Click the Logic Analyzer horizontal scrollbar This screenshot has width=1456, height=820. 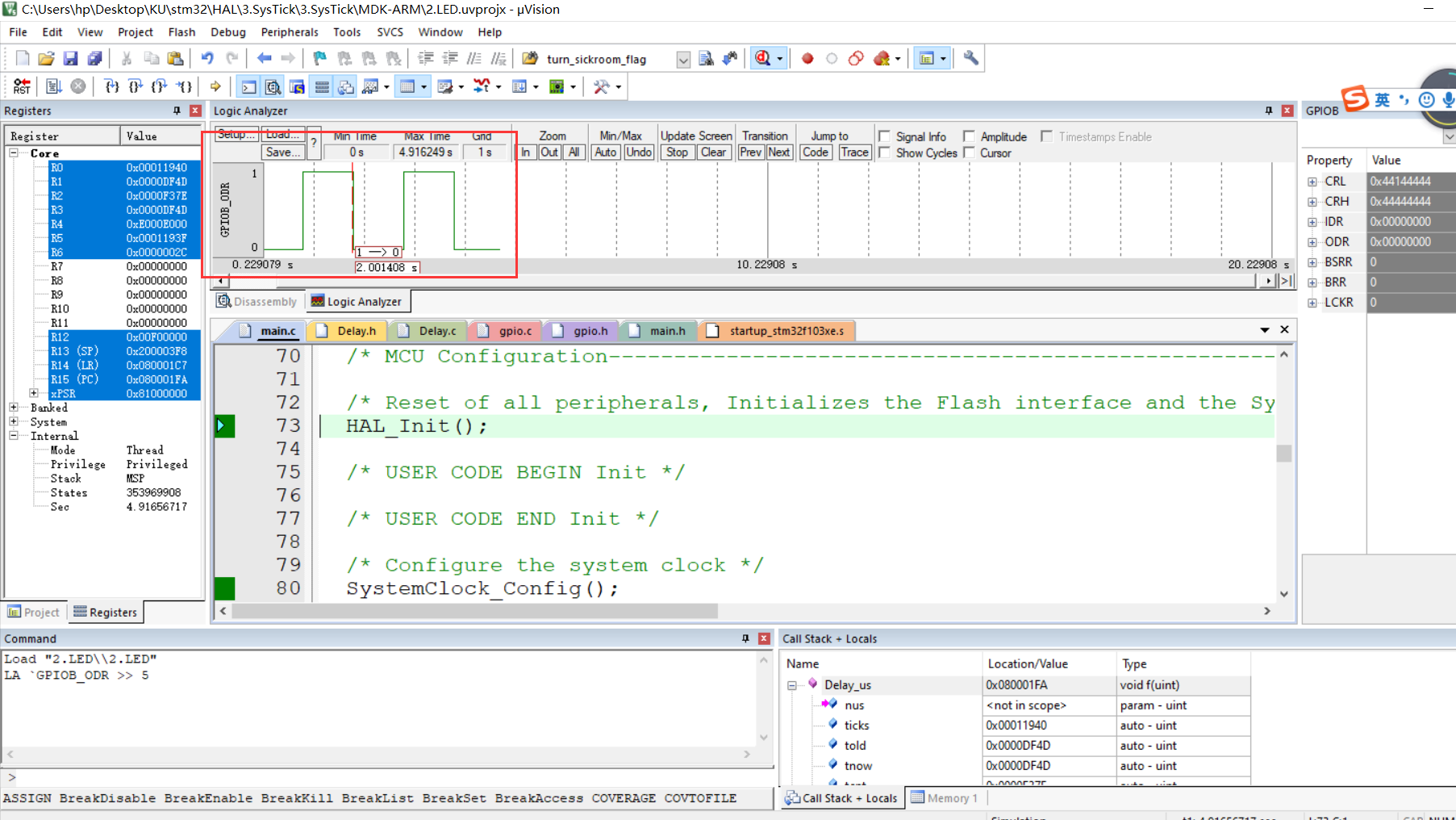[744, 282]
